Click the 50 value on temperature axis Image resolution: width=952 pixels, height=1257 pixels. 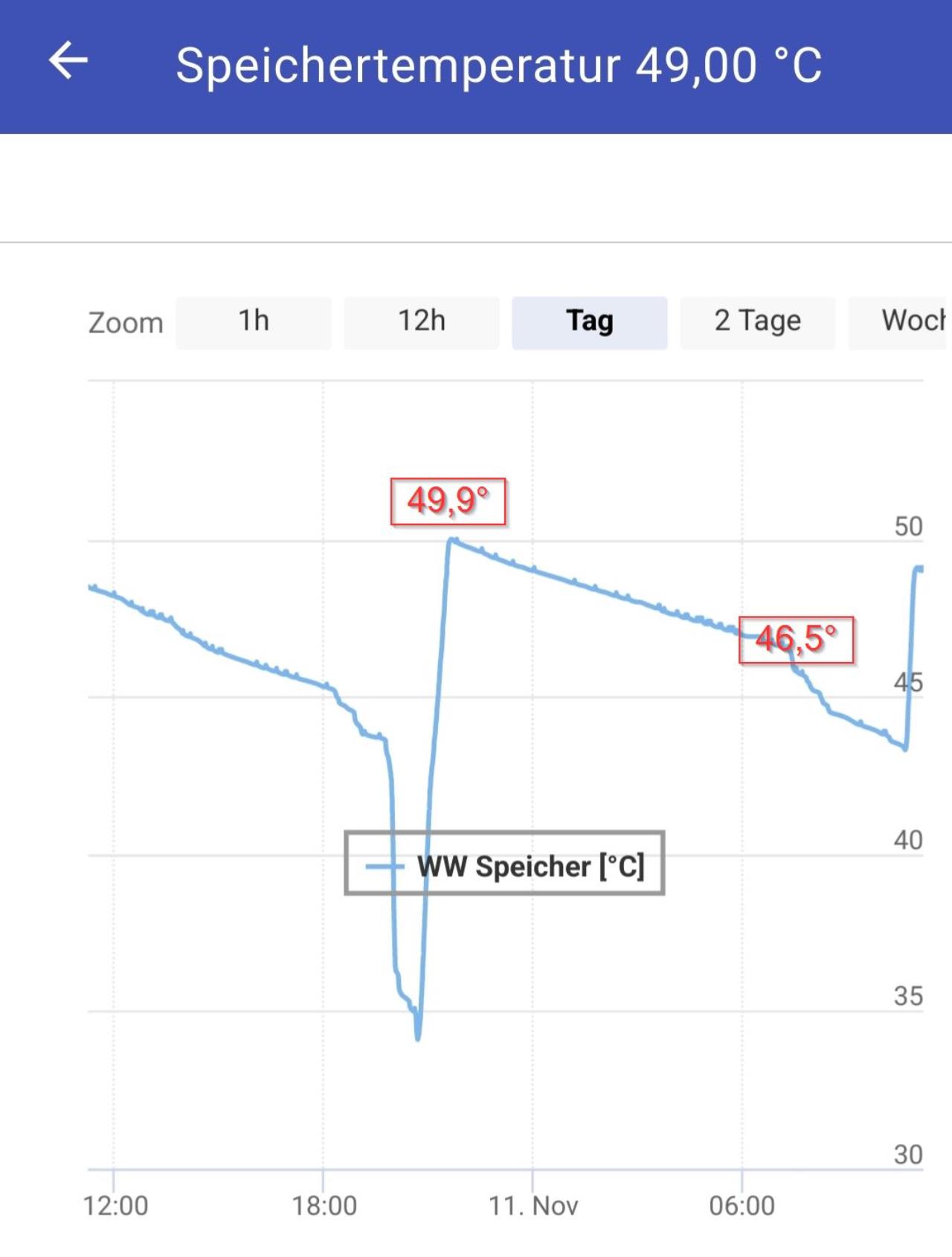(x=908, y=527)
